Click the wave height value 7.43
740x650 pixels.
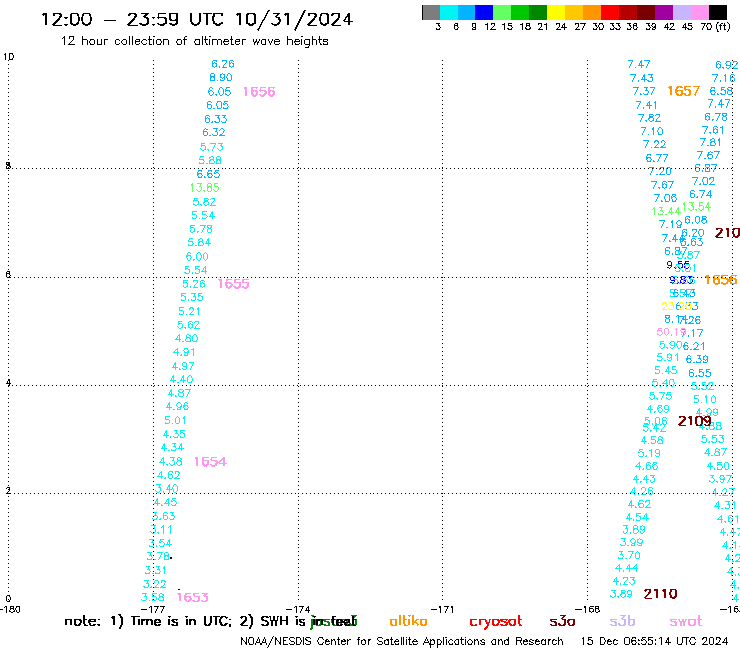click(x=641, y=78)
